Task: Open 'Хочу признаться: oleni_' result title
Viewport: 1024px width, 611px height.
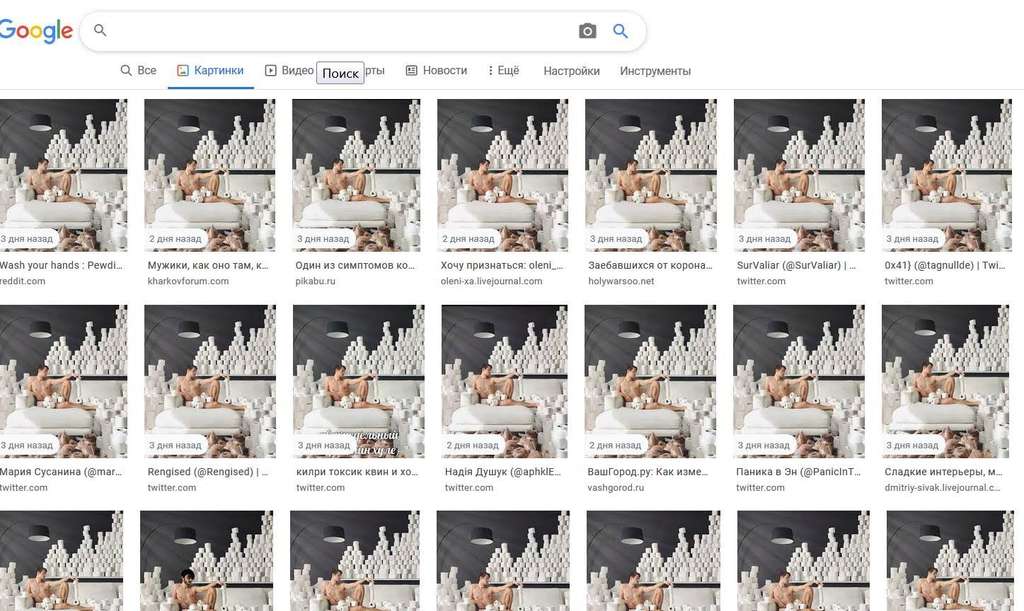Action: pos(502,266)
